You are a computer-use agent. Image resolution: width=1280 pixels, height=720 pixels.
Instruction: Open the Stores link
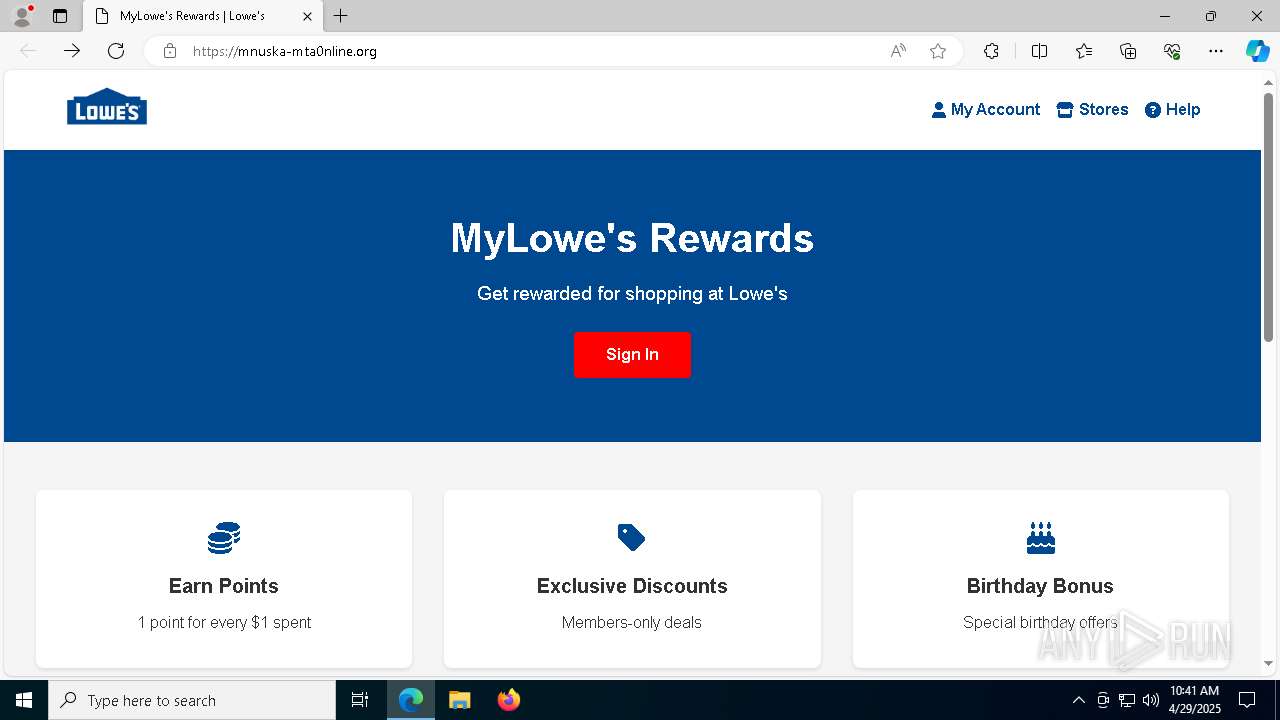tap(1092, 110)
